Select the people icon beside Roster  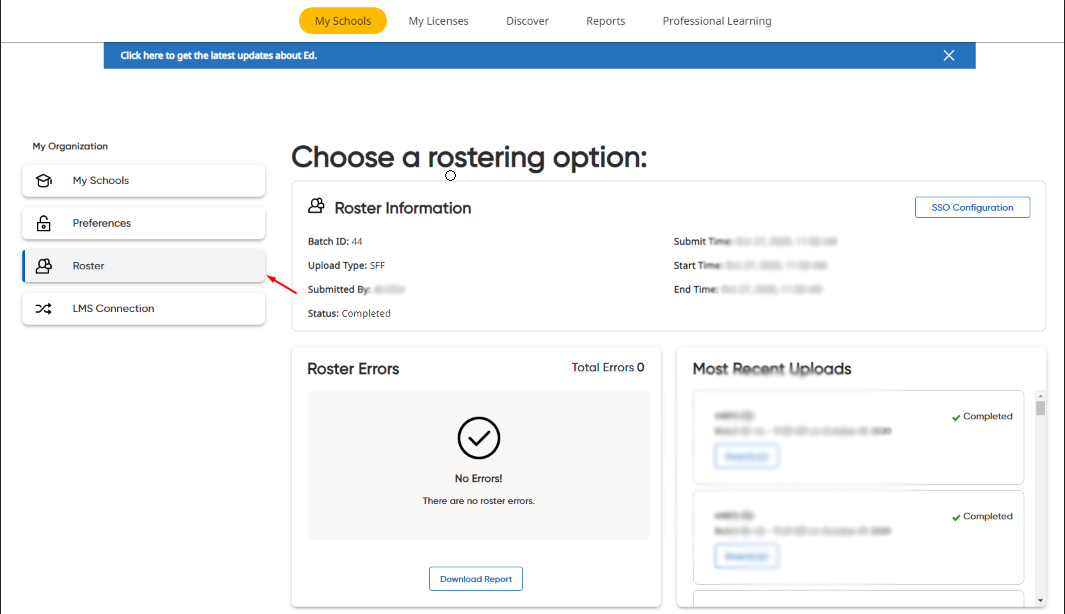coord(42,266)
